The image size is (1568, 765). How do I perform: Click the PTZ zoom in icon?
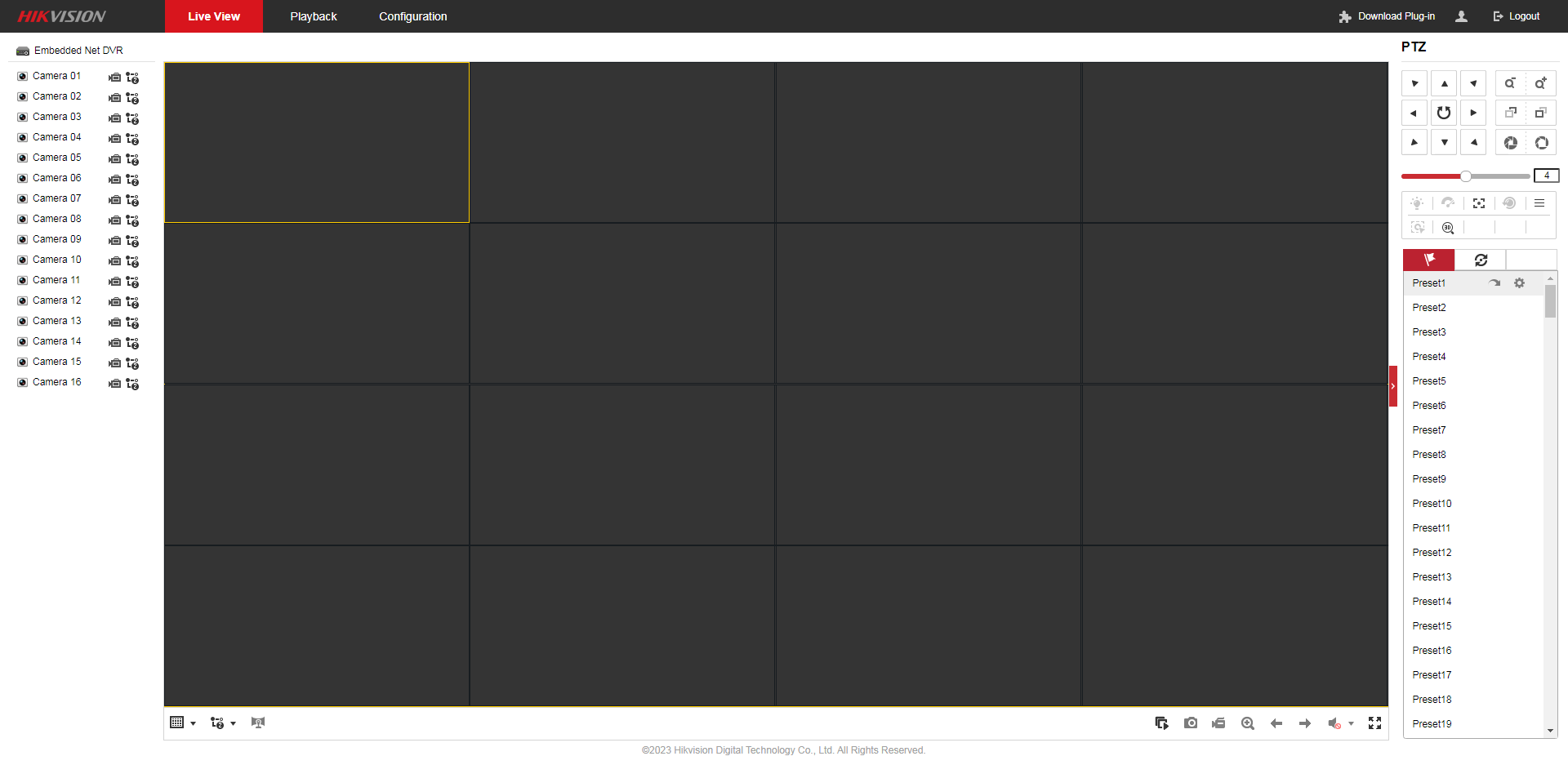point(1540,83)
